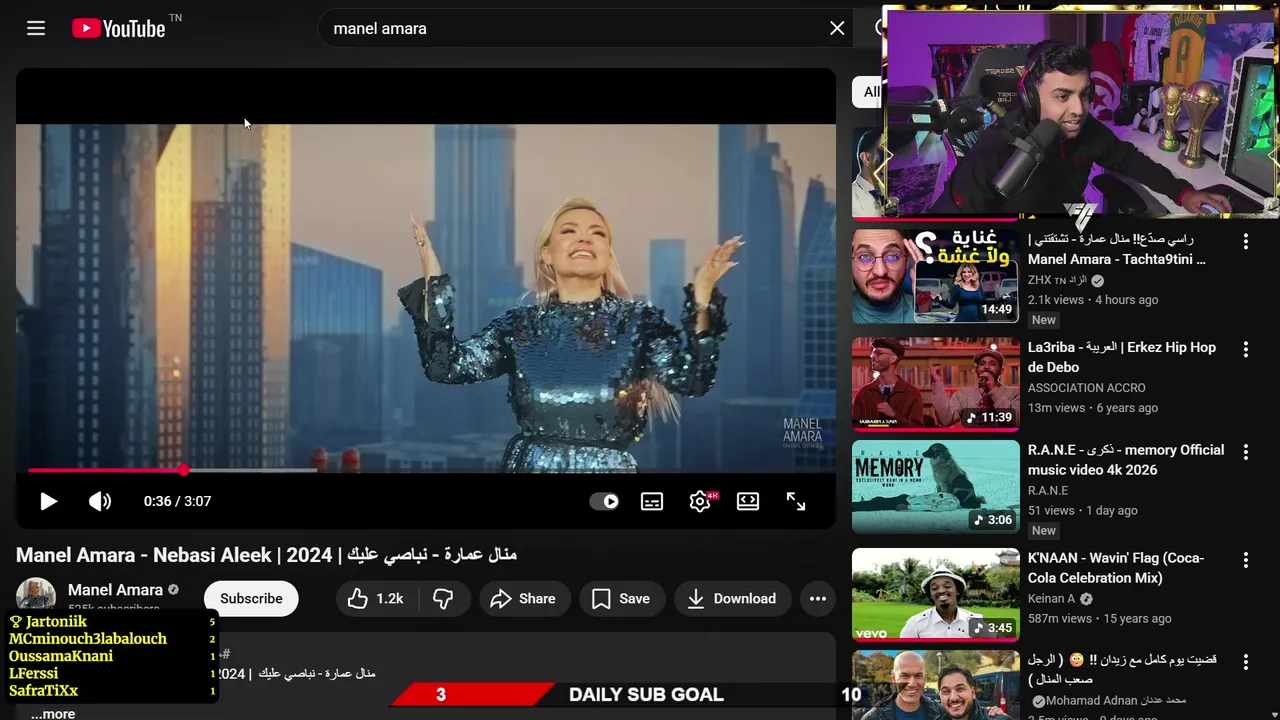This screenshot has height=720, width=1280.
Task: Click the 'New' badge under the ZHX video
Action: pos(1044,320)
